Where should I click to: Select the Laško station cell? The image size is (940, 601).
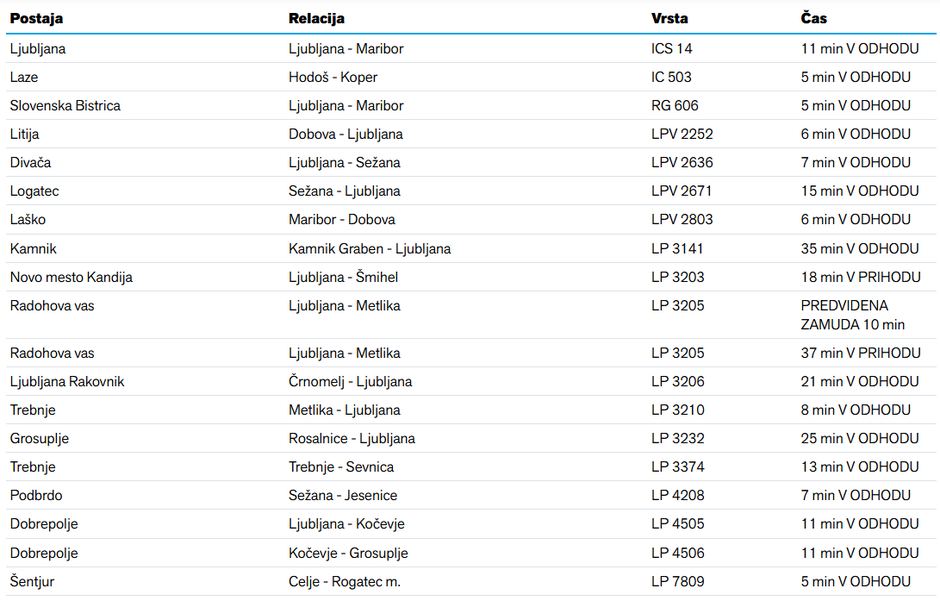point(28,219)
